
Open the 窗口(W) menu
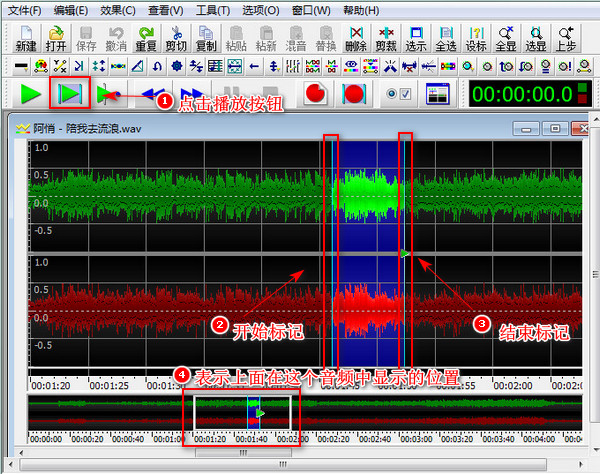point(311,10)
